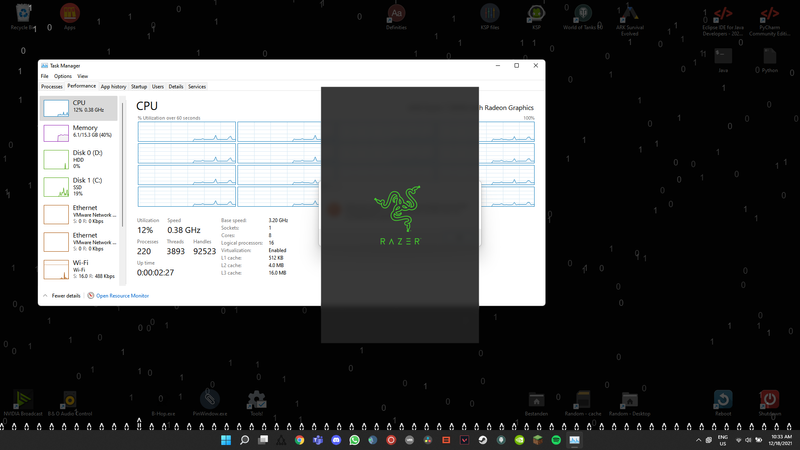Open the volume tray icon
Image resolution: width=800 pixels, height=450 pixels.
point(748,440)
